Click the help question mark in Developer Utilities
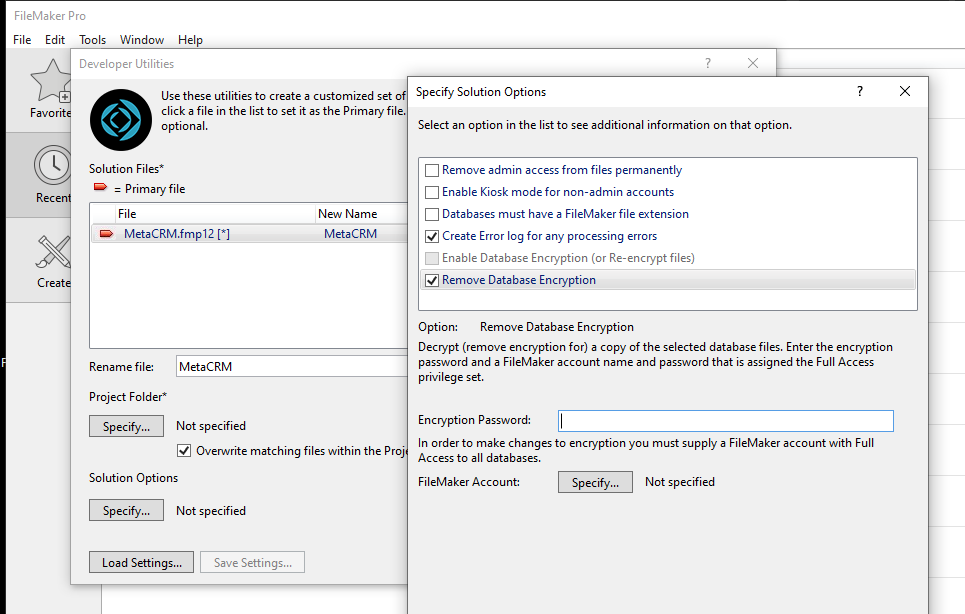965x614 pixels. pyautogui.click(x=708, y=63)
